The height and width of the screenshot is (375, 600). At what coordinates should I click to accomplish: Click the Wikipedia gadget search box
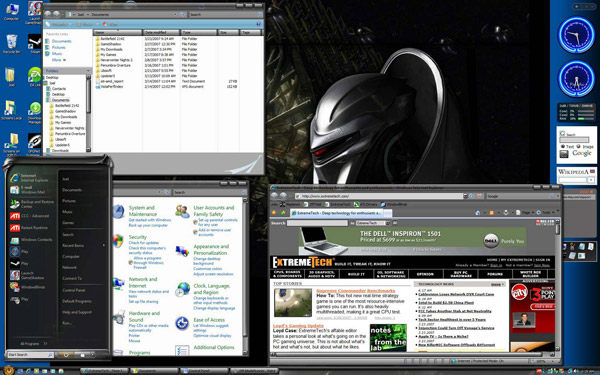tap(573, 179)
